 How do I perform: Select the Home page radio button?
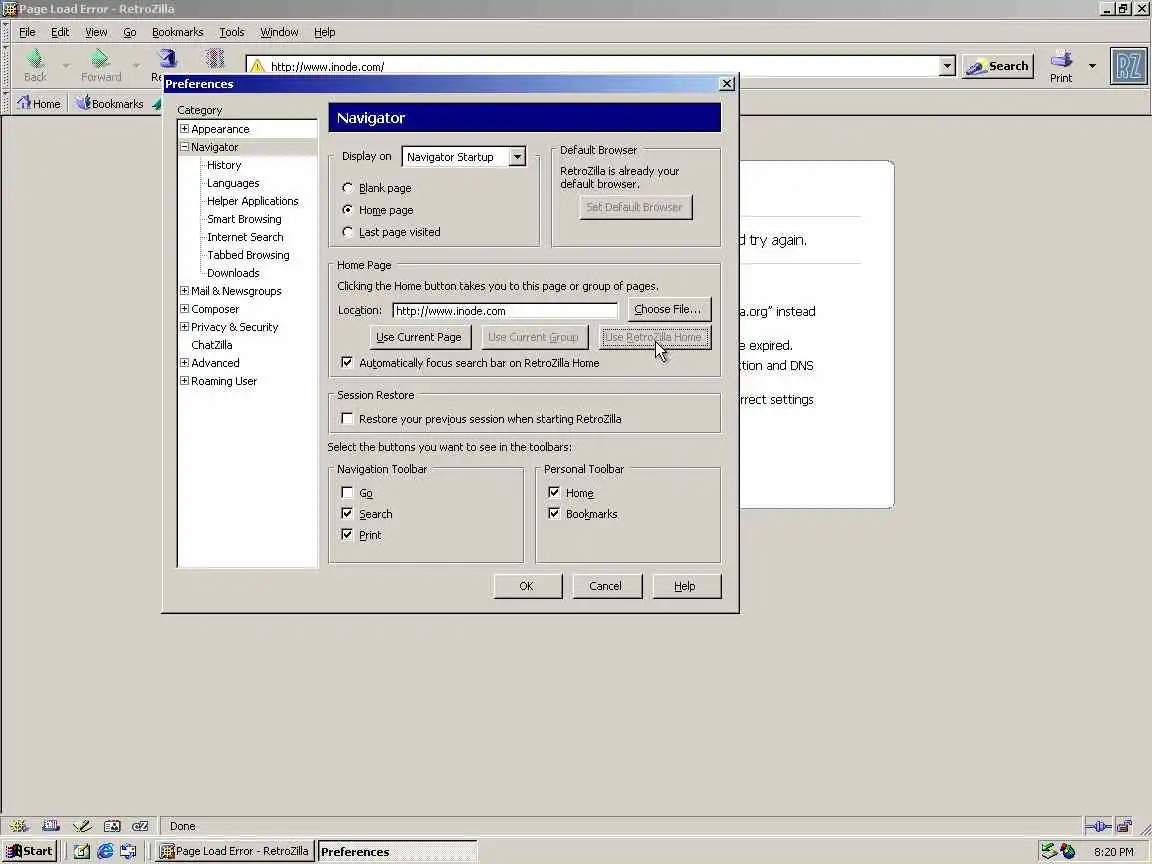click(x=348, y=209)
